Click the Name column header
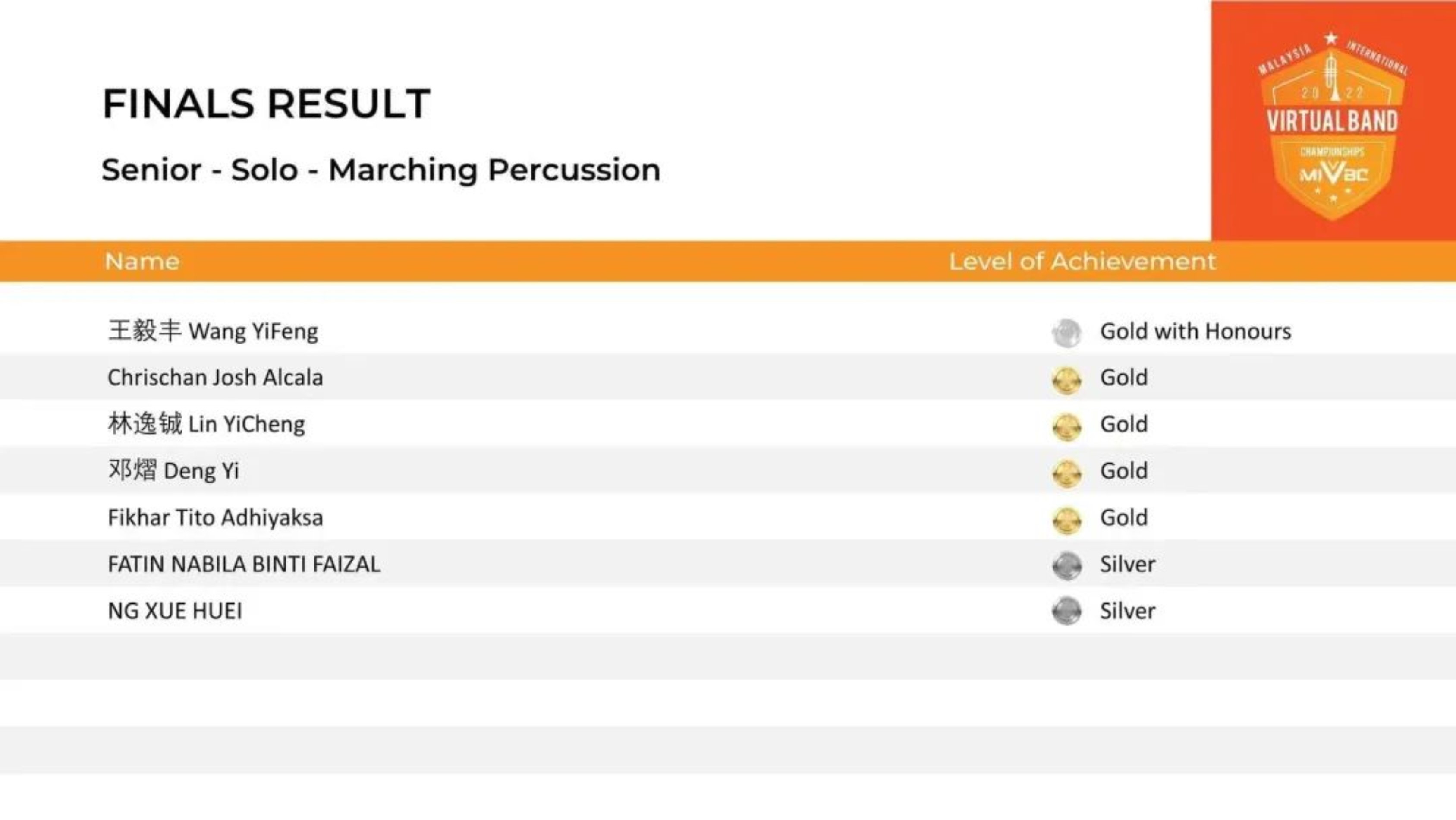Screen dimensions: 1456x820 coord(142,261)
